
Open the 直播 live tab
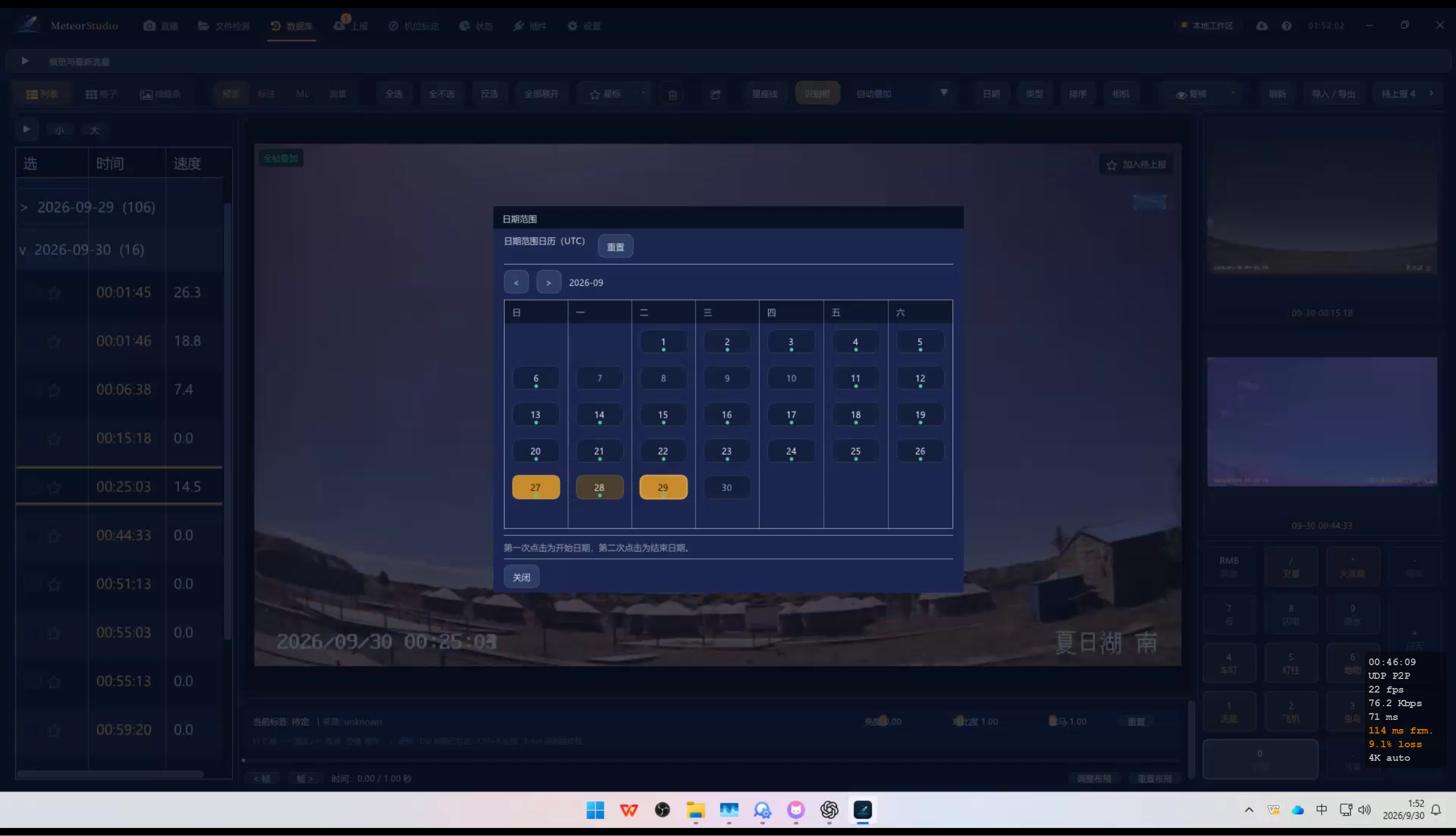coord(160,26)
